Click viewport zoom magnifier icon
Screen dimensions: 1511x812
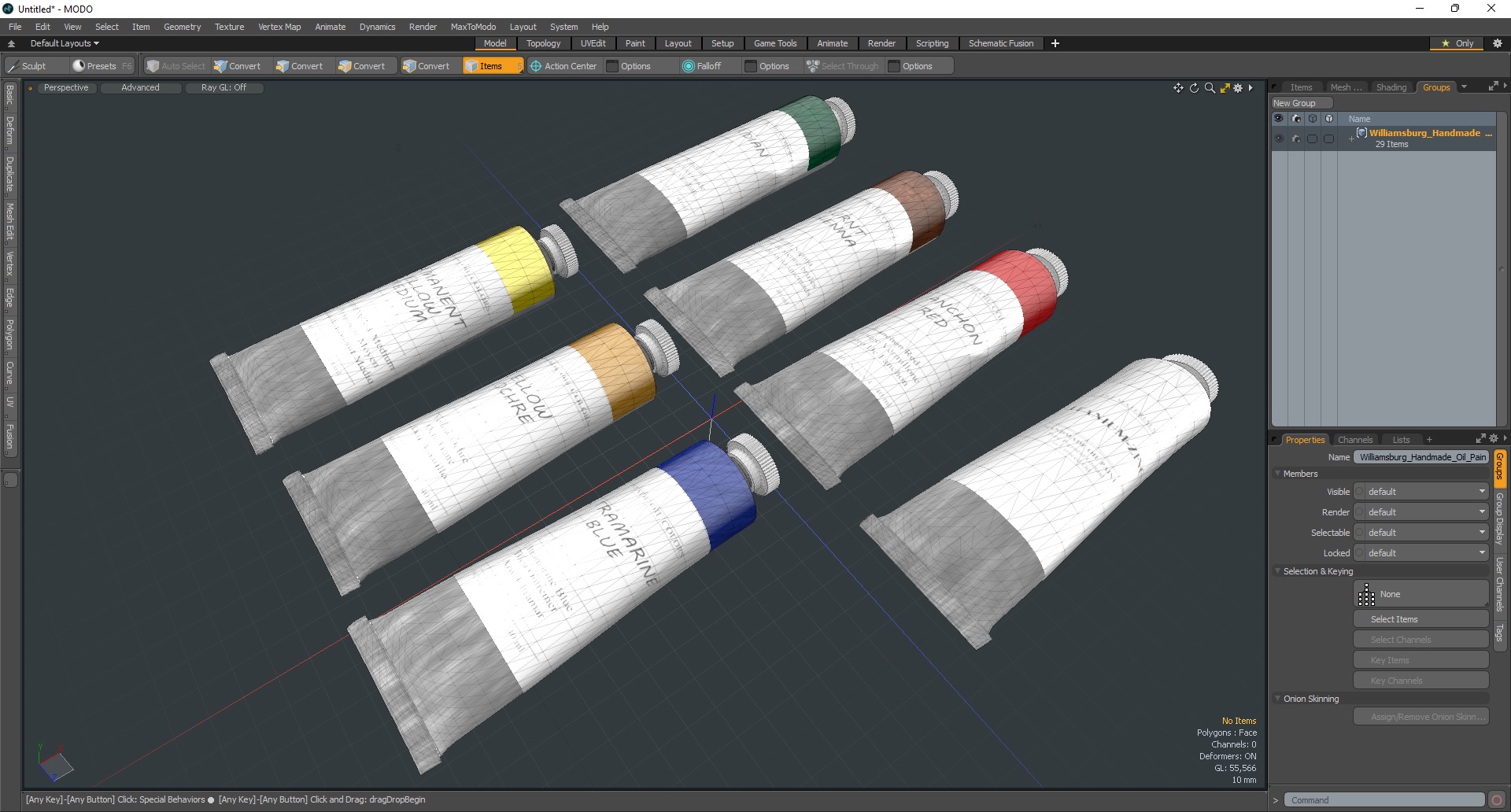click(1210, 88)
